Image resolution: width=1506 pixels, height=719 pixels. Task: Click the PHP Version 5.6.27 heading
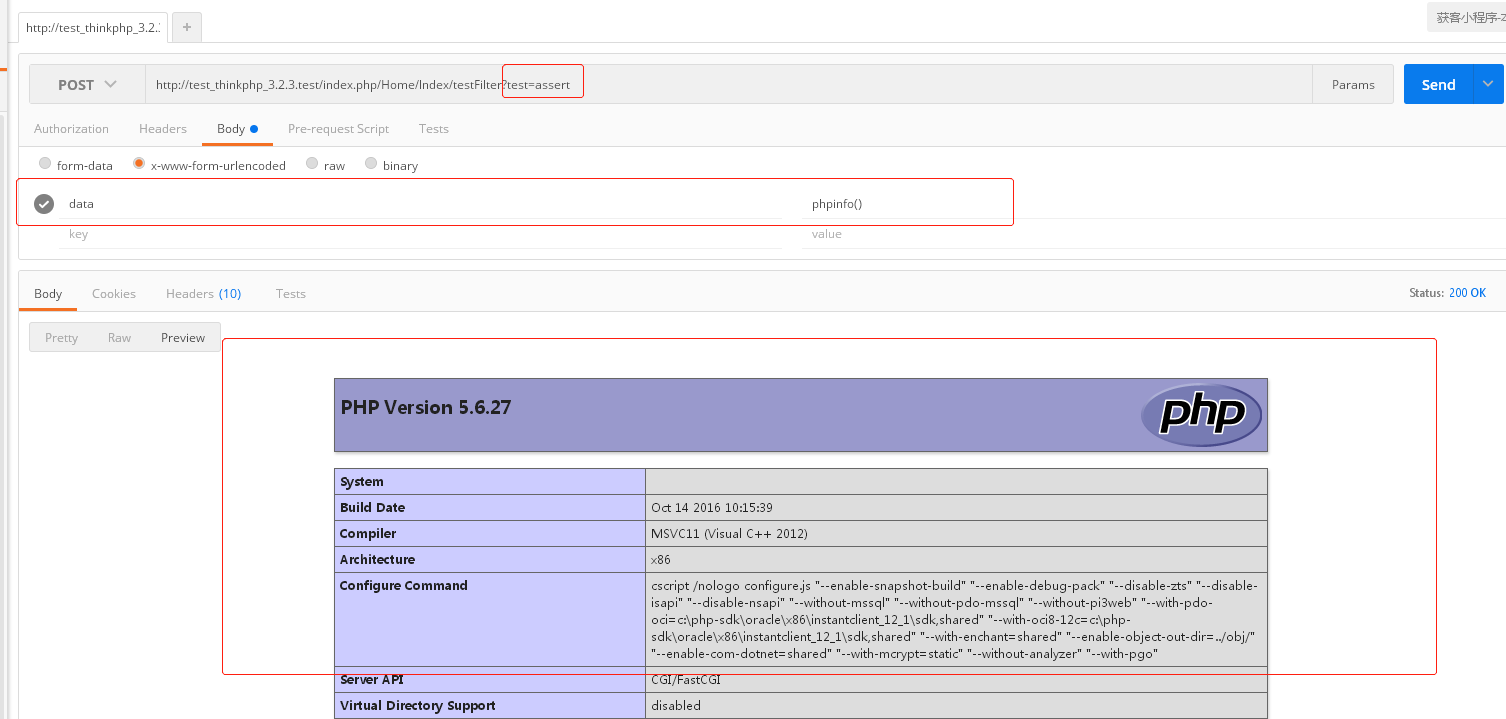[x=426, y=407]
